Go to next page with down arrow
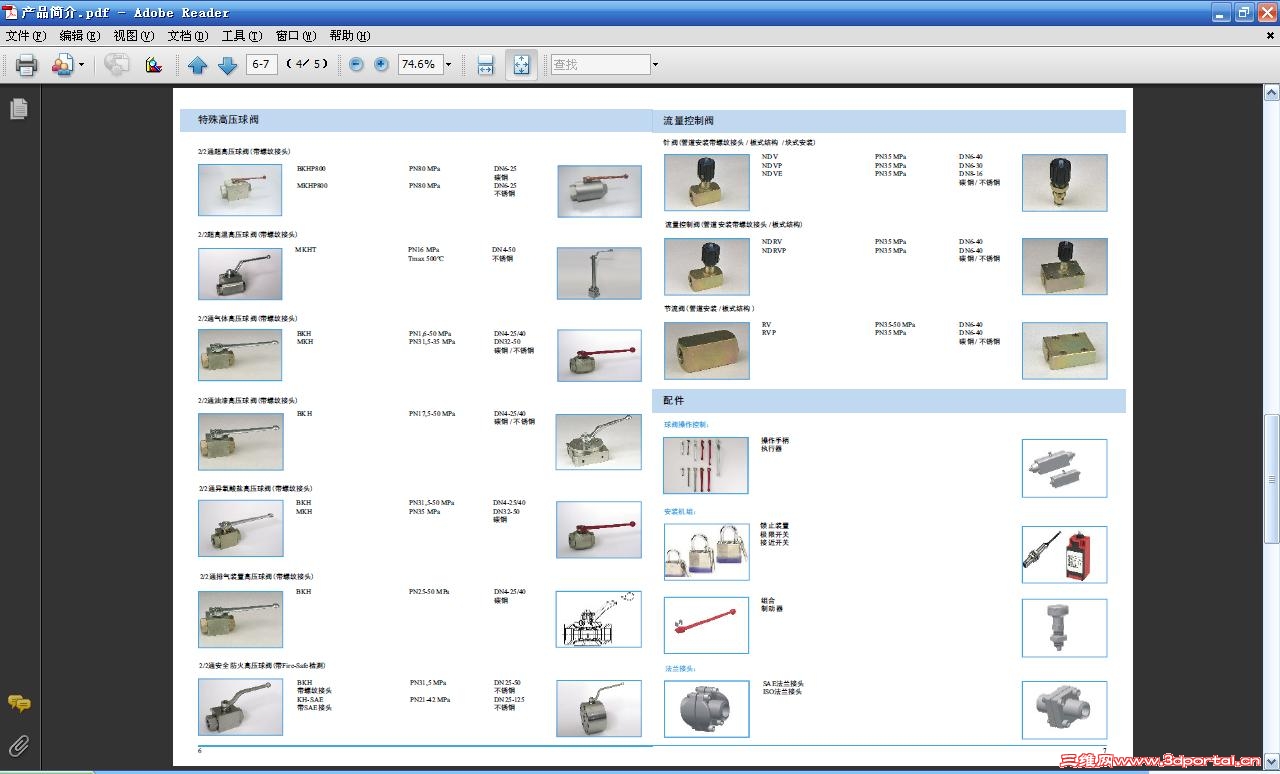Screen dimensions: 1280x774 pyautogui.click(x=227, y=65)
